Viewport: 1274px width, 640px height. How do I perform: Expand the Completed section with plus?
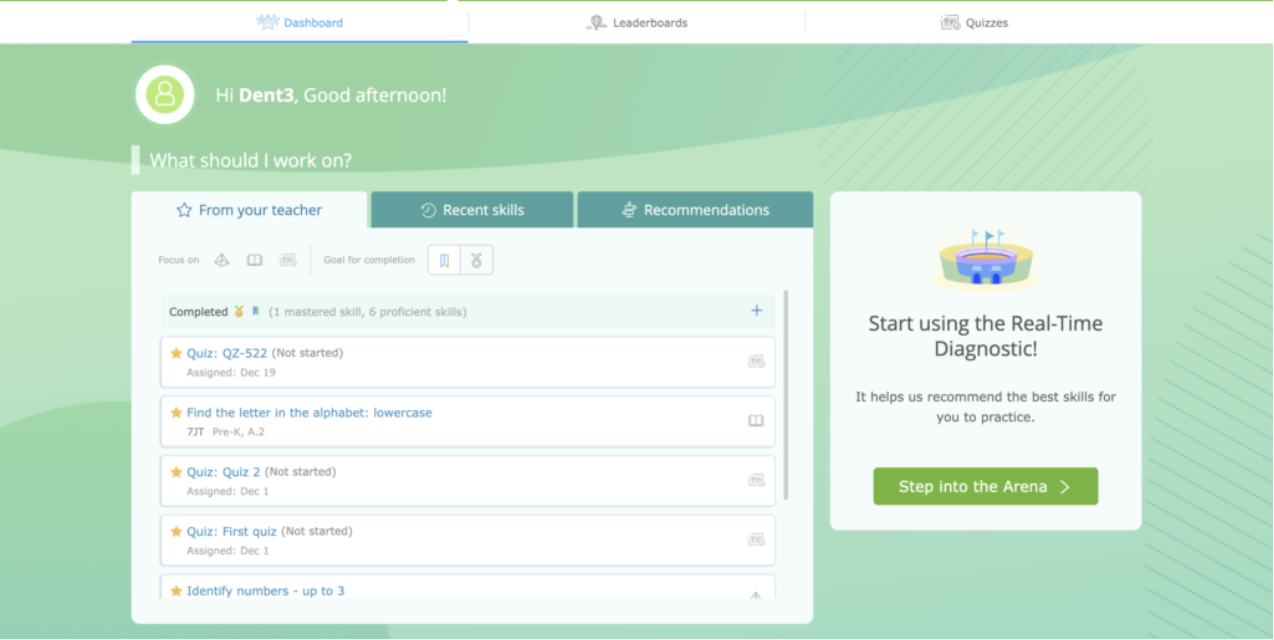tap(756, 311)
